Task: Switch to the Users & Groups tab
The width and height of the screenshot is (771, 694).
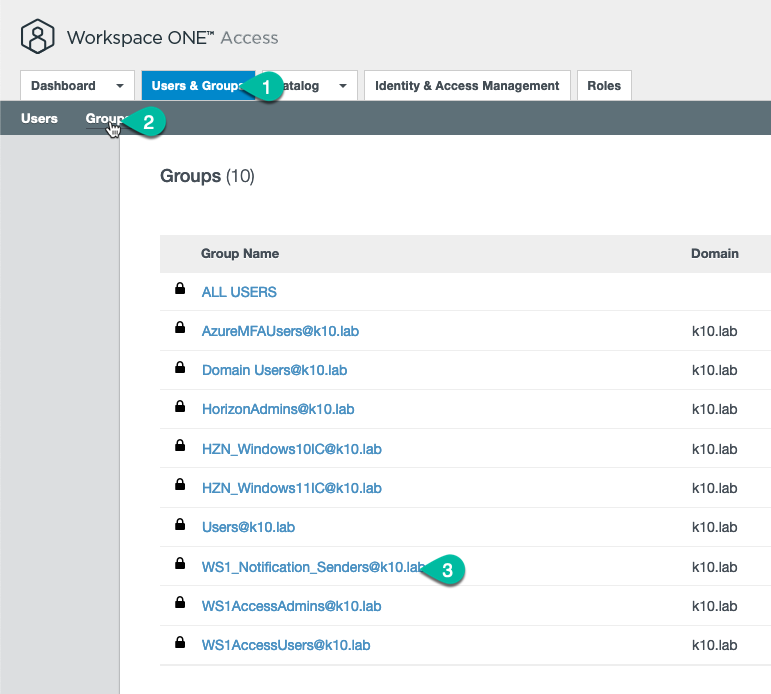Action: pyautogui.click(x=198, y=86)
